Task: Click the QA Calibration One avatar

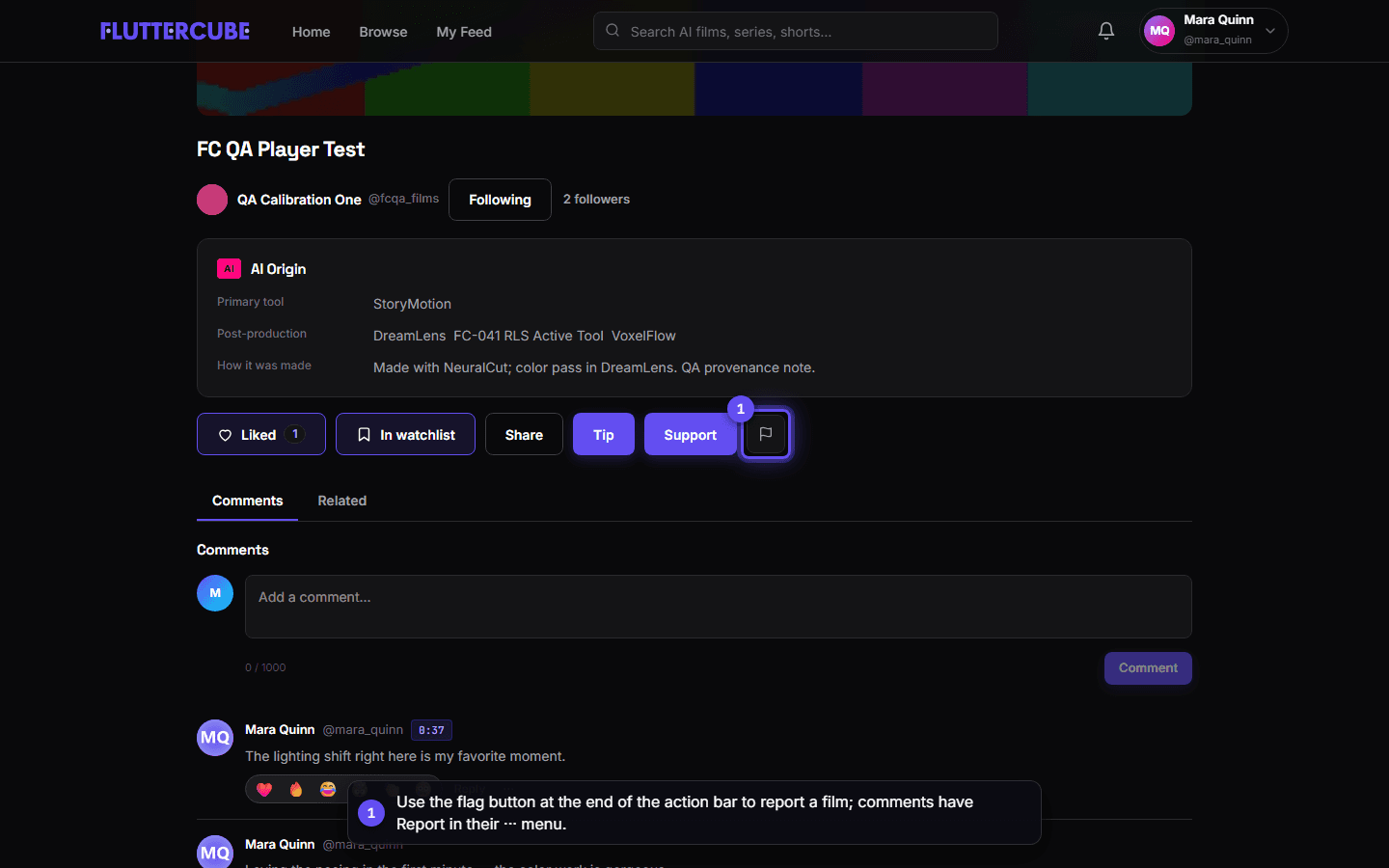Action: pos(212,200)
